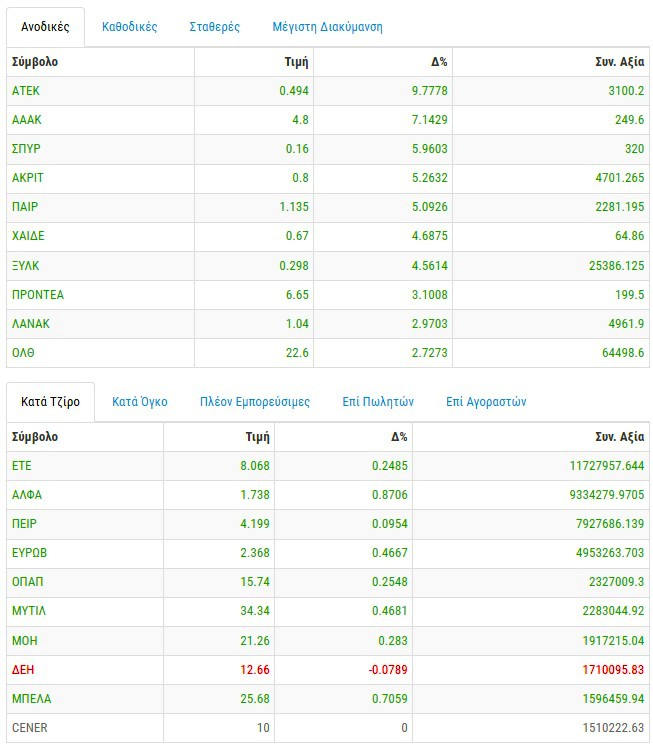Open the ΑΑΑΚ stock symbol link

[x=27, y=120]
